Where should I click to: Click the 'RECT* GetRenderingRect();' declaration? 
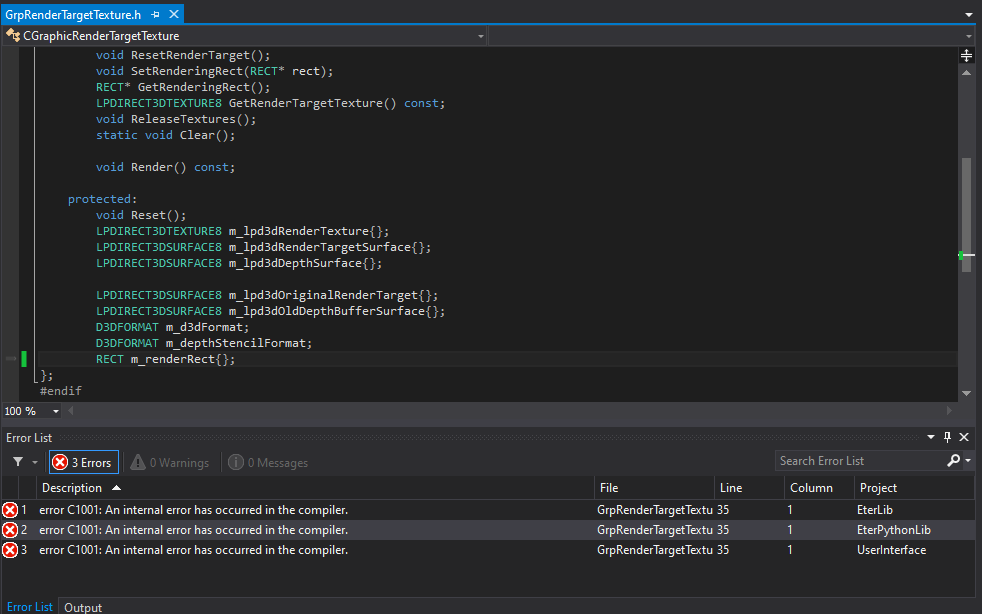(183, 87)
